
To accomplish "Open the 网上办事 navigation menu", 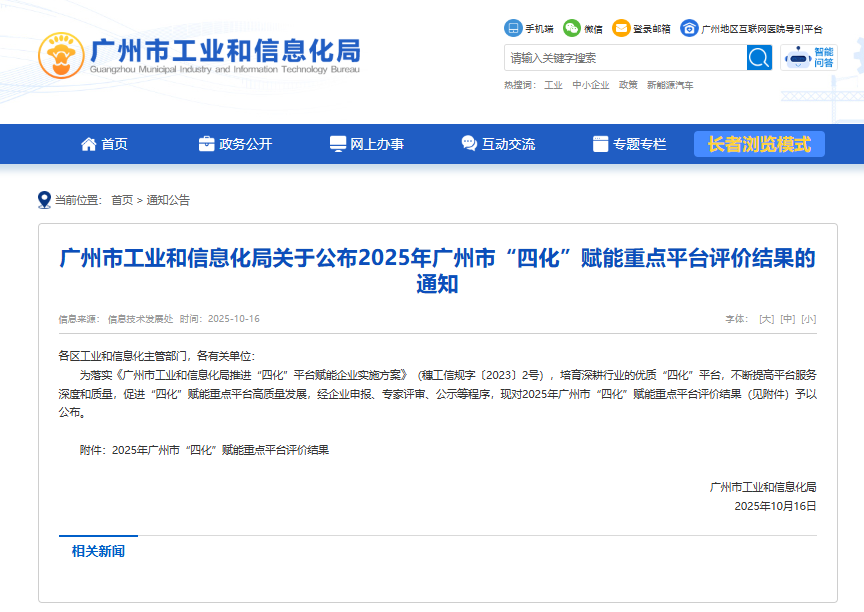I will (366, 143).
